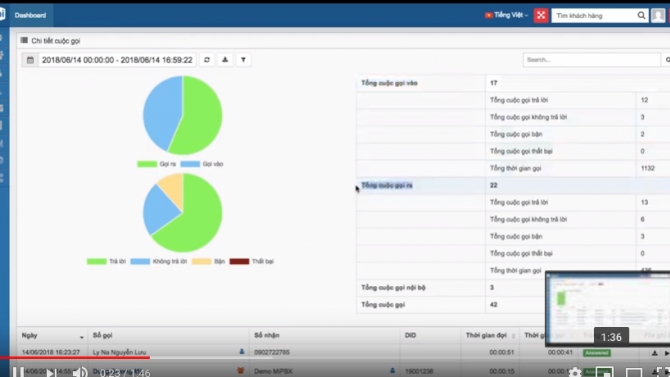Screen dimensions: 670x377
Task: Click the date range field starting 2018/06/14
Action: click(117, 60)
